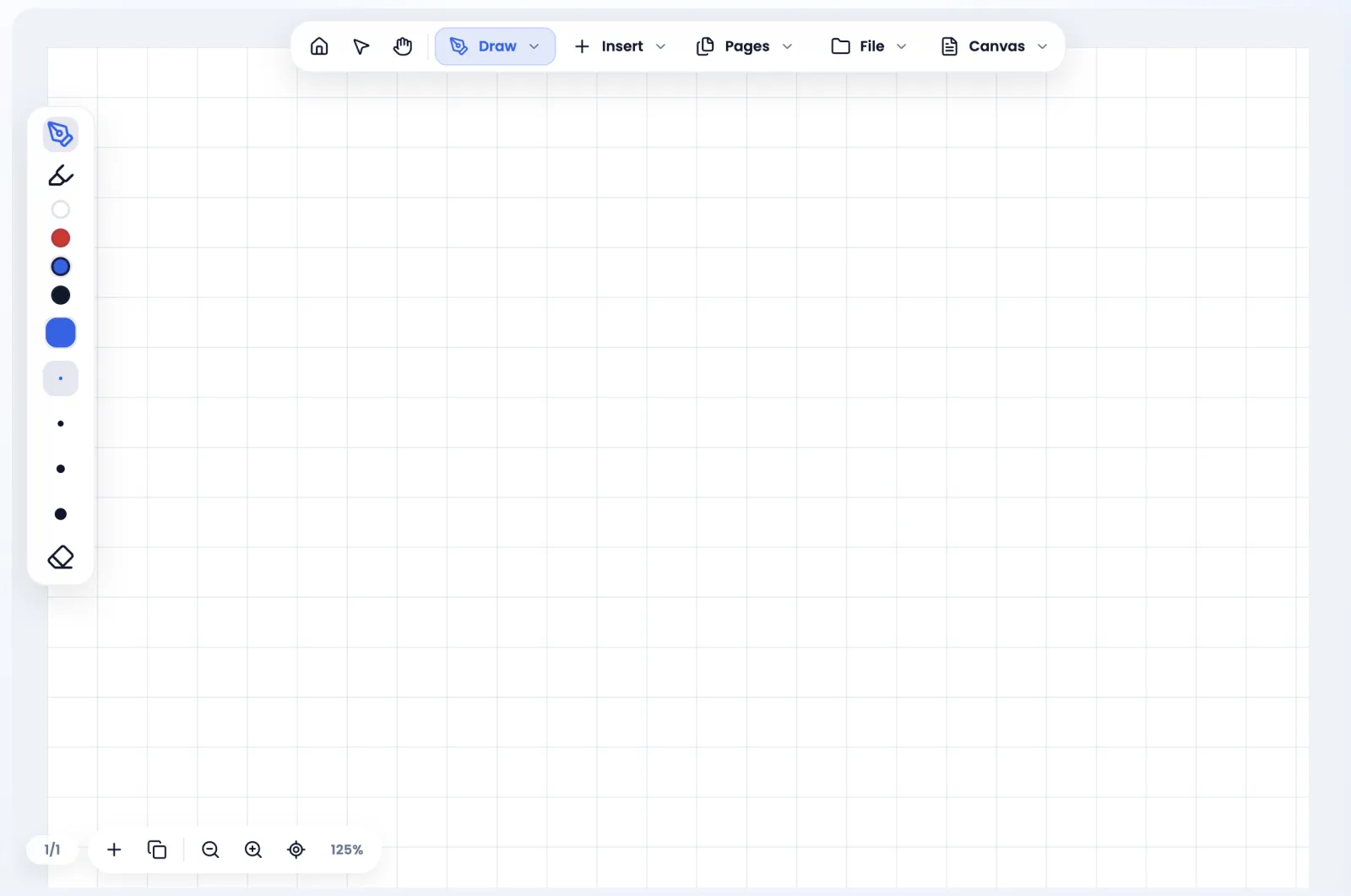The height and width of the screenshot is (896, 1351).
Task: Open the Pages dropdown menu
Action: 745,46
